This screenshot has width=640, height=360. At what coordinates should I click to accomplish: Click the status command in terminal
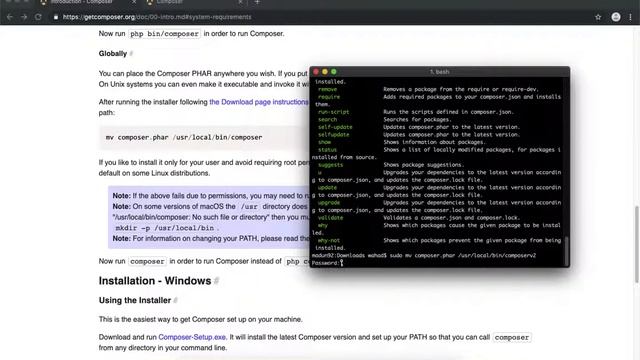[x=327, y=150]
